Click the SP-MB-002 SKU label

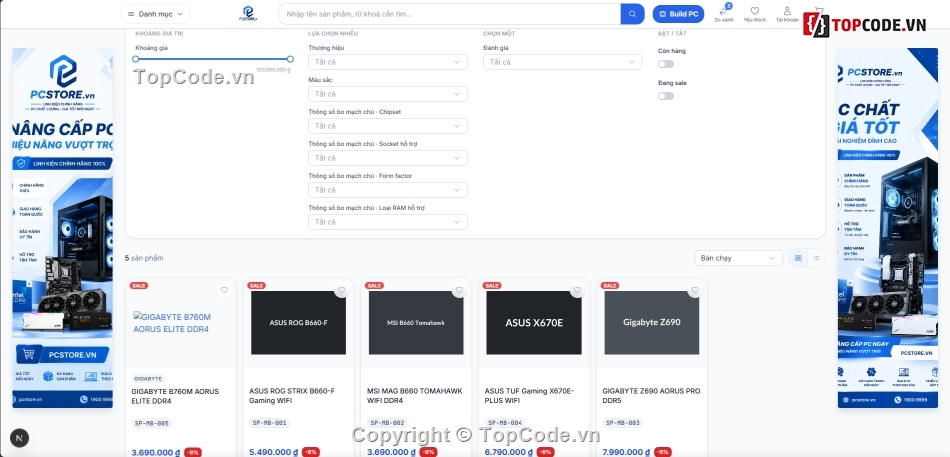387,423
